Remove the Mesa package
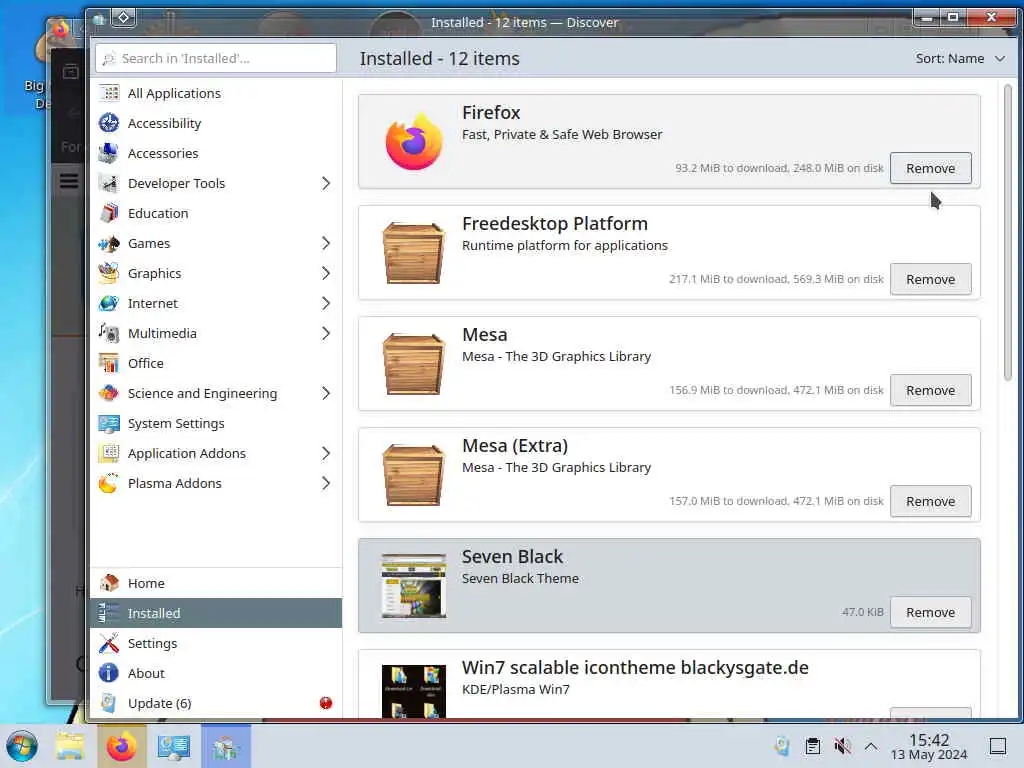 point(931,391)
